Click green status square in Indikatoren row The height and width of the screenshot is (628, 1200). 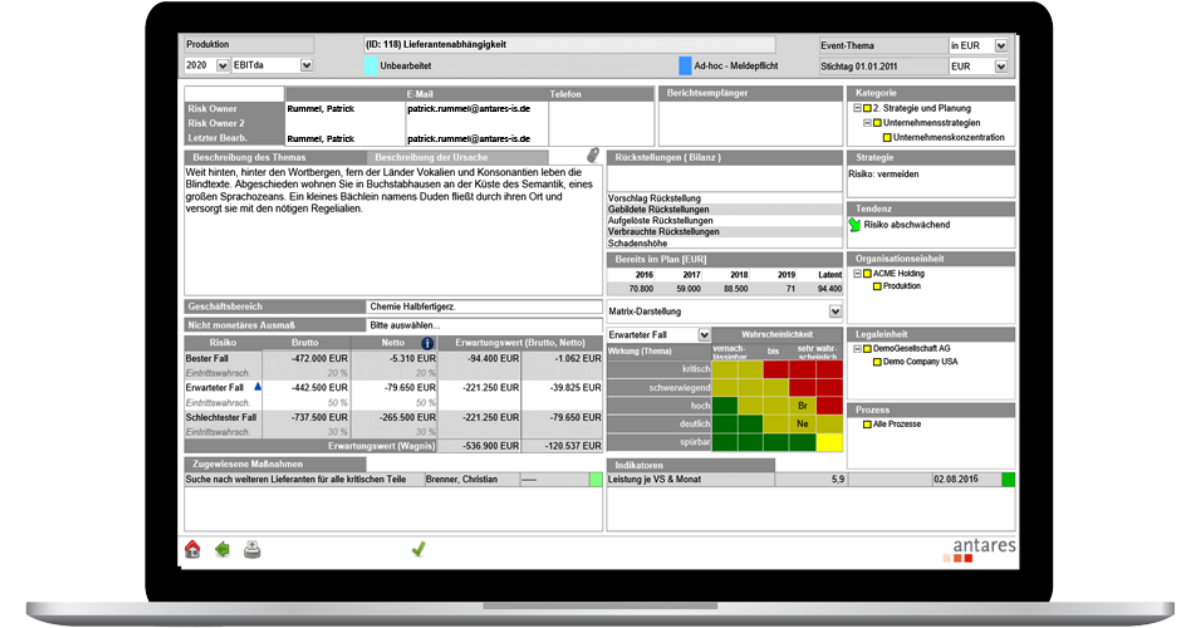coord(1008,480)
